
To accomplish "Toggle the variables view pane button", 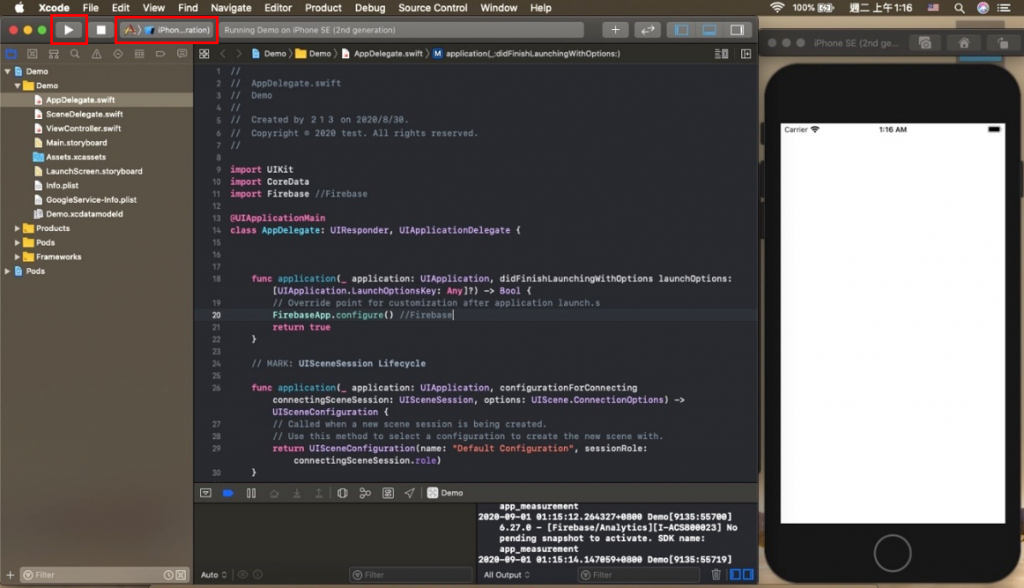I will [735, 575].
